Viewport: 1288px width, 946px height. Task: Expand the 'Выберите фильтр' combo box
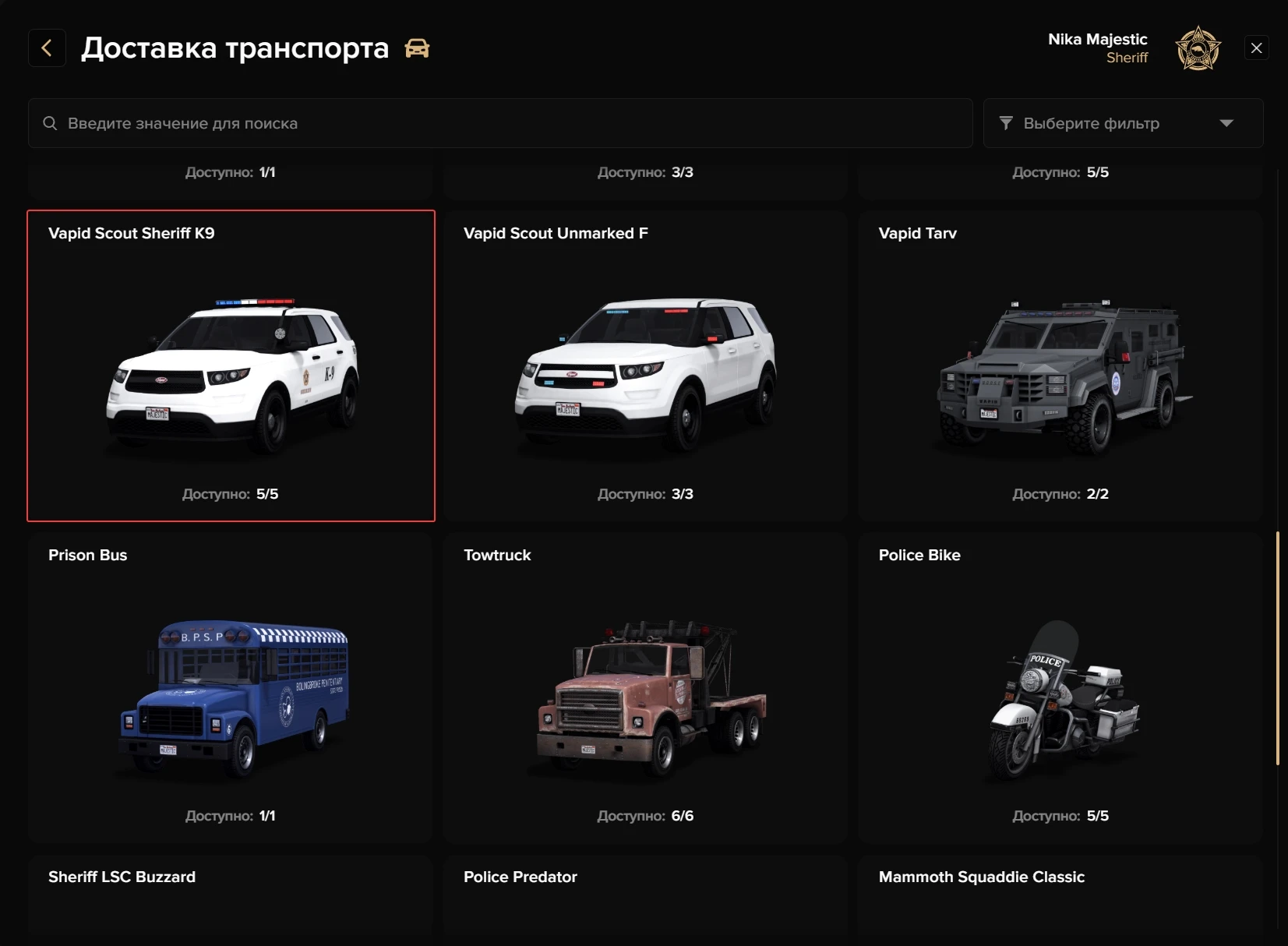point(1122,123)
